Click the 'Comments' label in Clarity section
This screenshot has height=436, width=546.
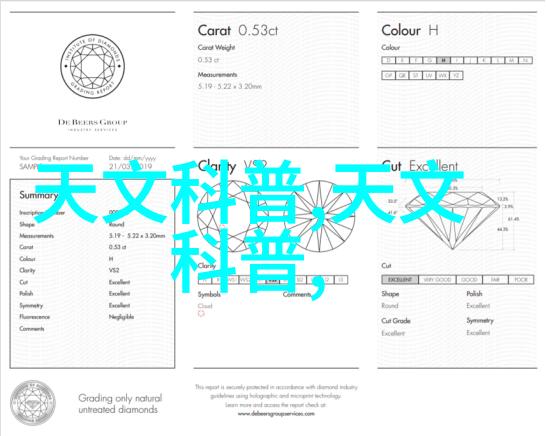tap(297, 295)
